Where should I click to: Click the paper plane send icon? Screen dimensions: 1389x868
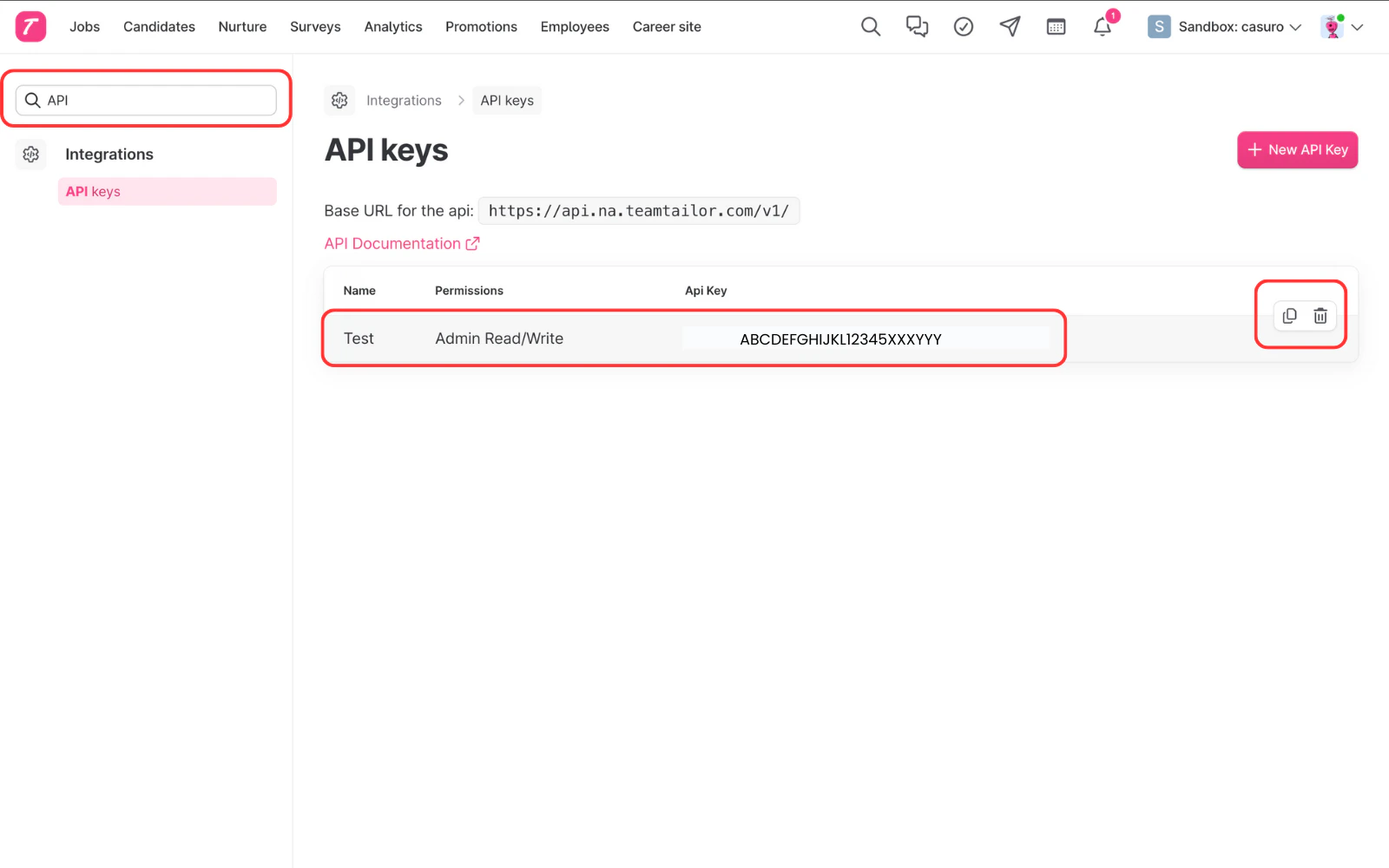pyautogui.click(x=1010, y=27)
